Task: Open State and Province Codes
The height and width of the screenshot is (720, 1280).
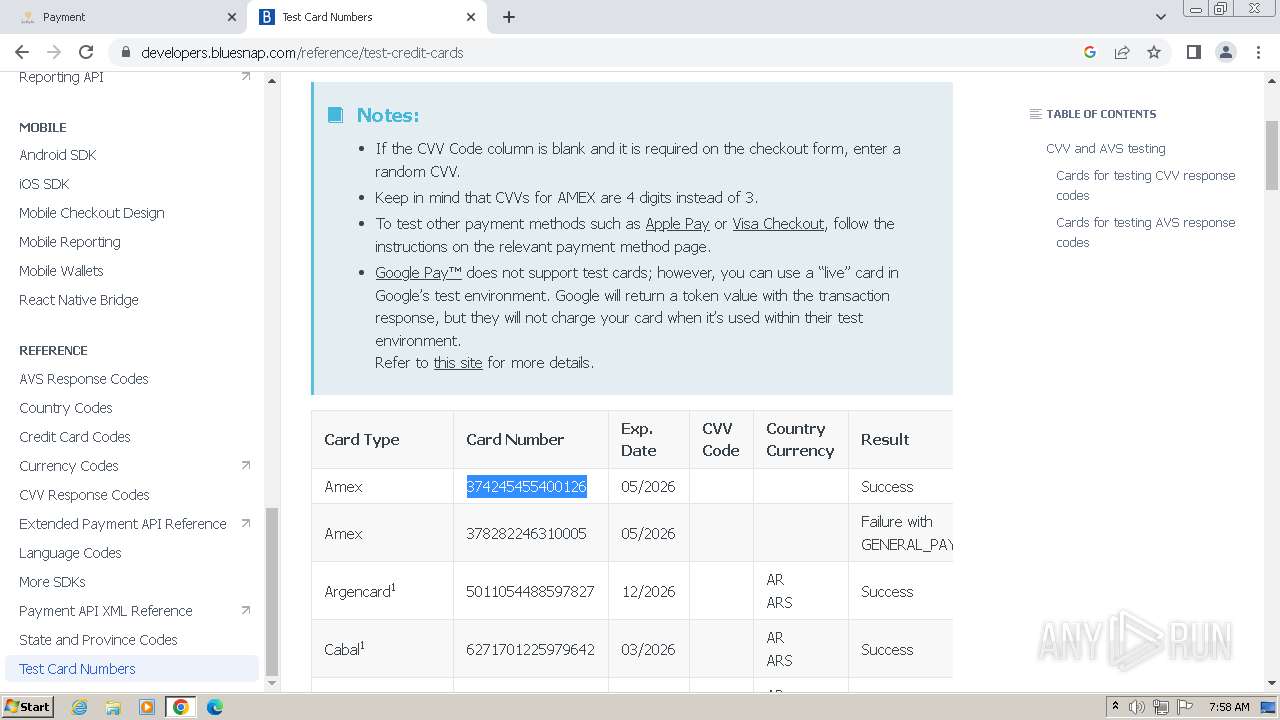Action: pyautogui.click(x=98, y=640)
